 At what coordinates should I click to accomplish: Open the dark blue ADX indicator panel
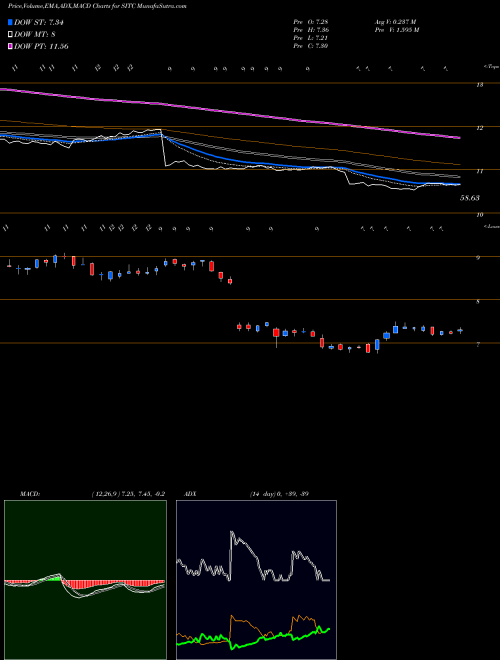[256, 580]
